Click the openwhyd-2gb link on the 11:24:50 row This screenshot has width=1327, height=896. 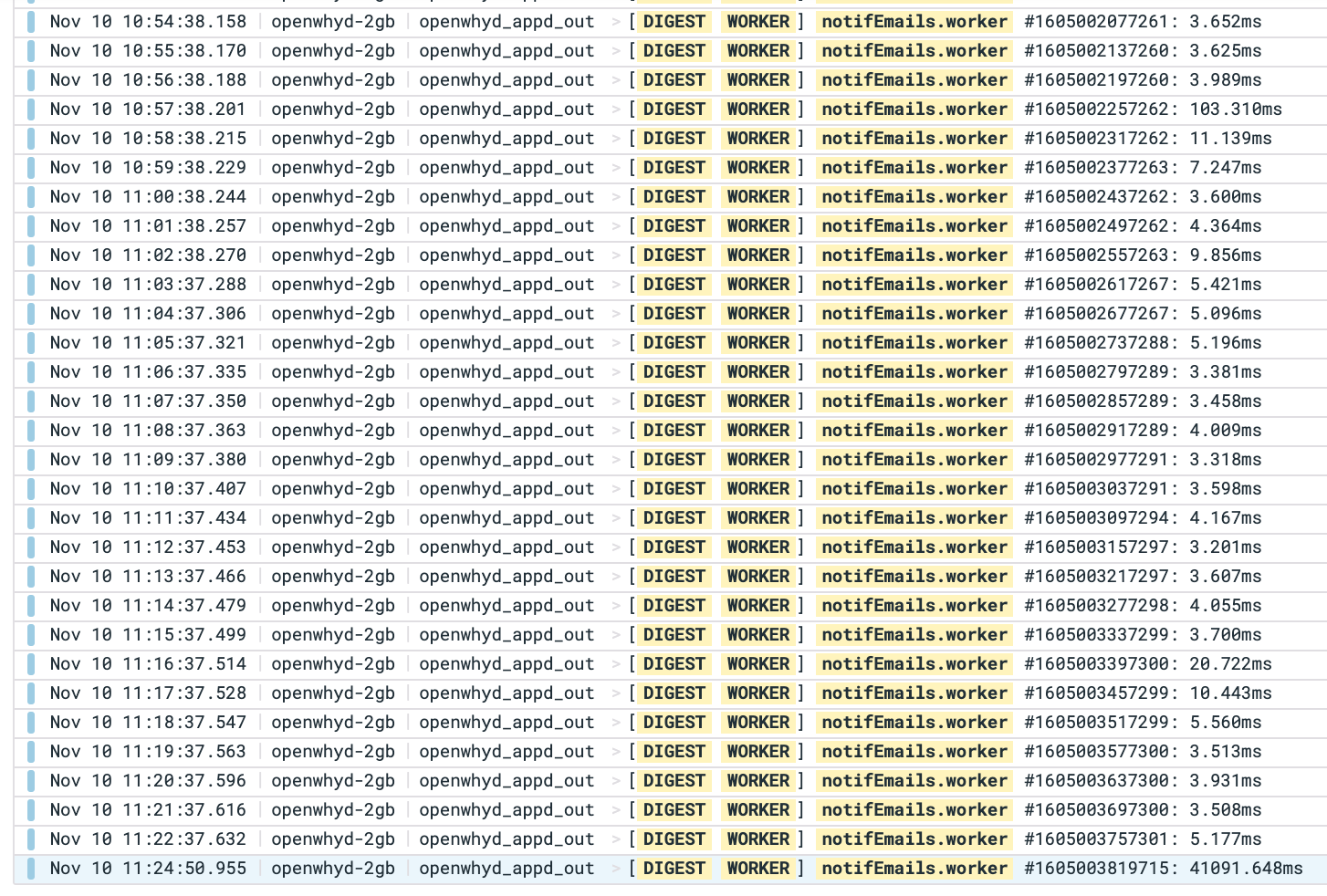click(x=333, y=868)
